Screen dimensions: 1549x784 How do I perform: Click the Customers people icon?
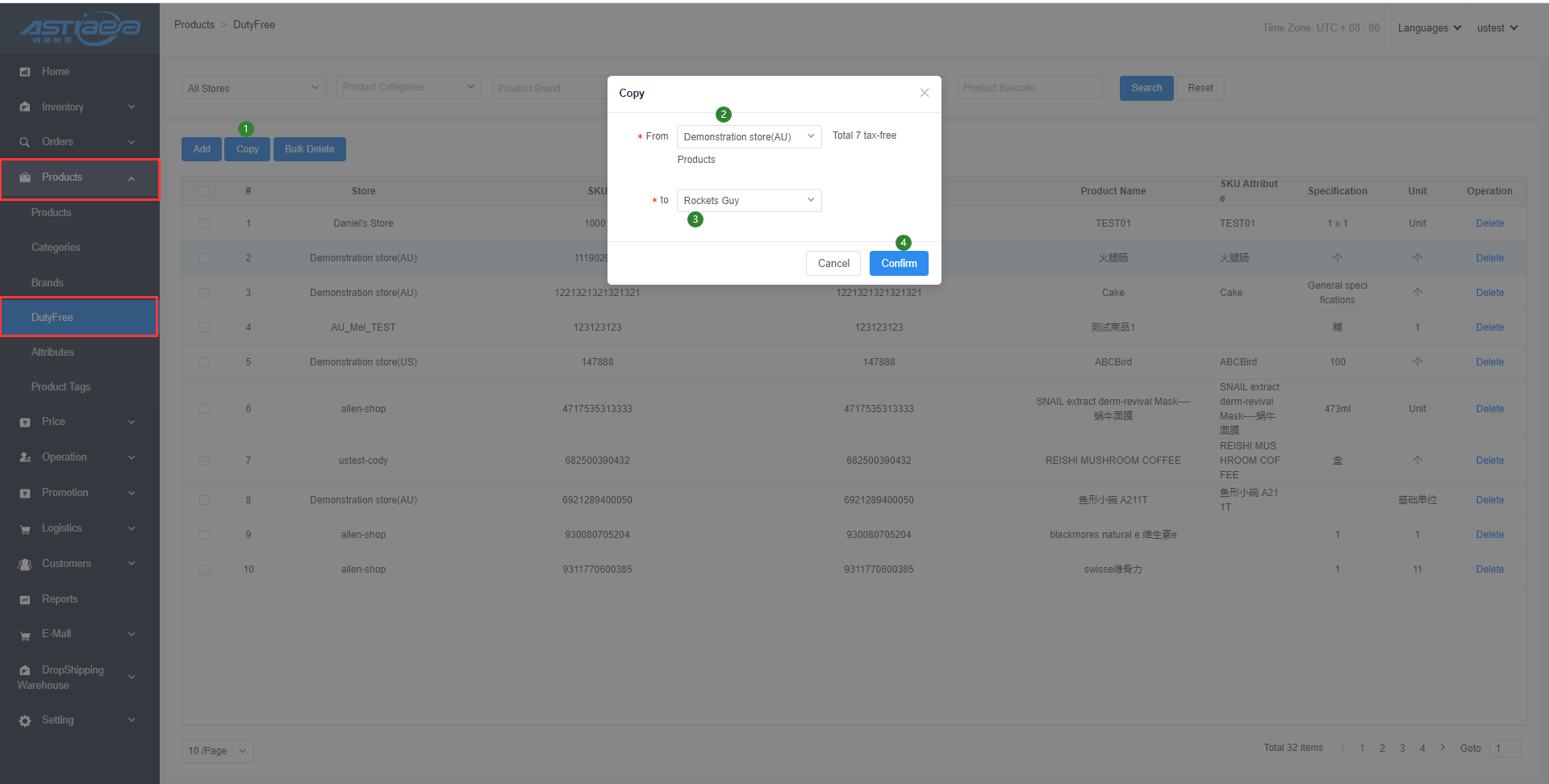coord(25,564)
